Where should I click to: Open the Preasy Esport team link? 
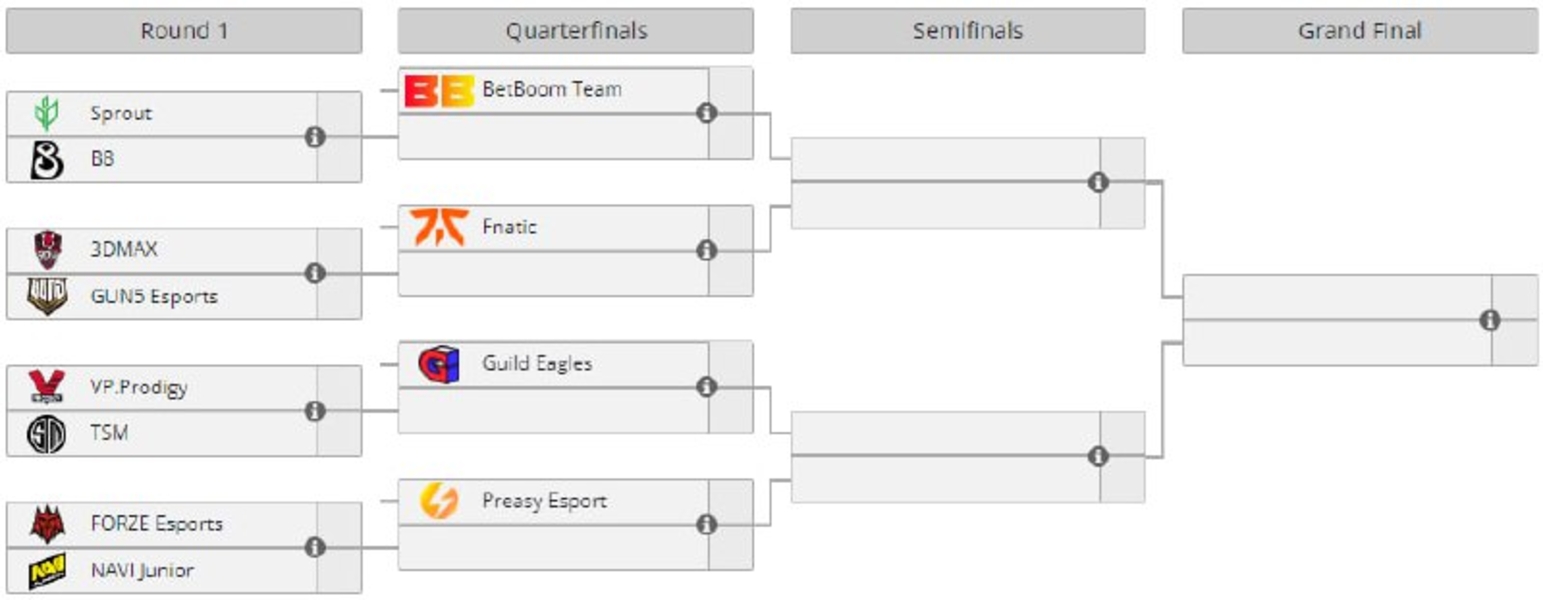[x=544, y=500]
